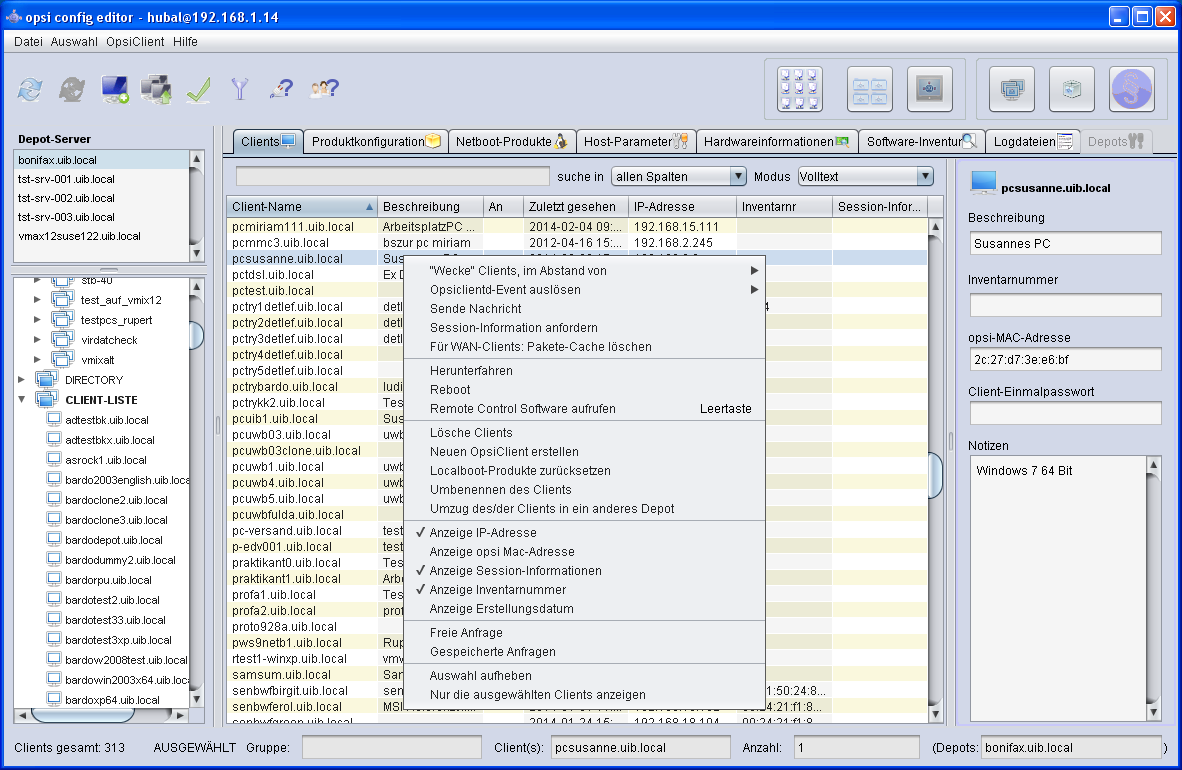Toggle Anzeige IP-Adresse column option
Viewport: 1182px width, 770px height.
click(x=482, y=533)
